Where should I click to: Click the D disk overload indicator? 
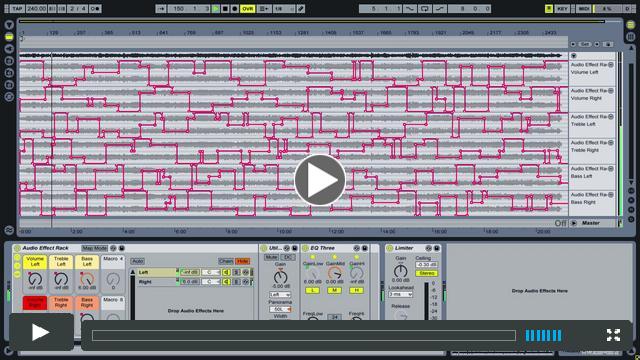pyautogui.click(x=627, y=9)
